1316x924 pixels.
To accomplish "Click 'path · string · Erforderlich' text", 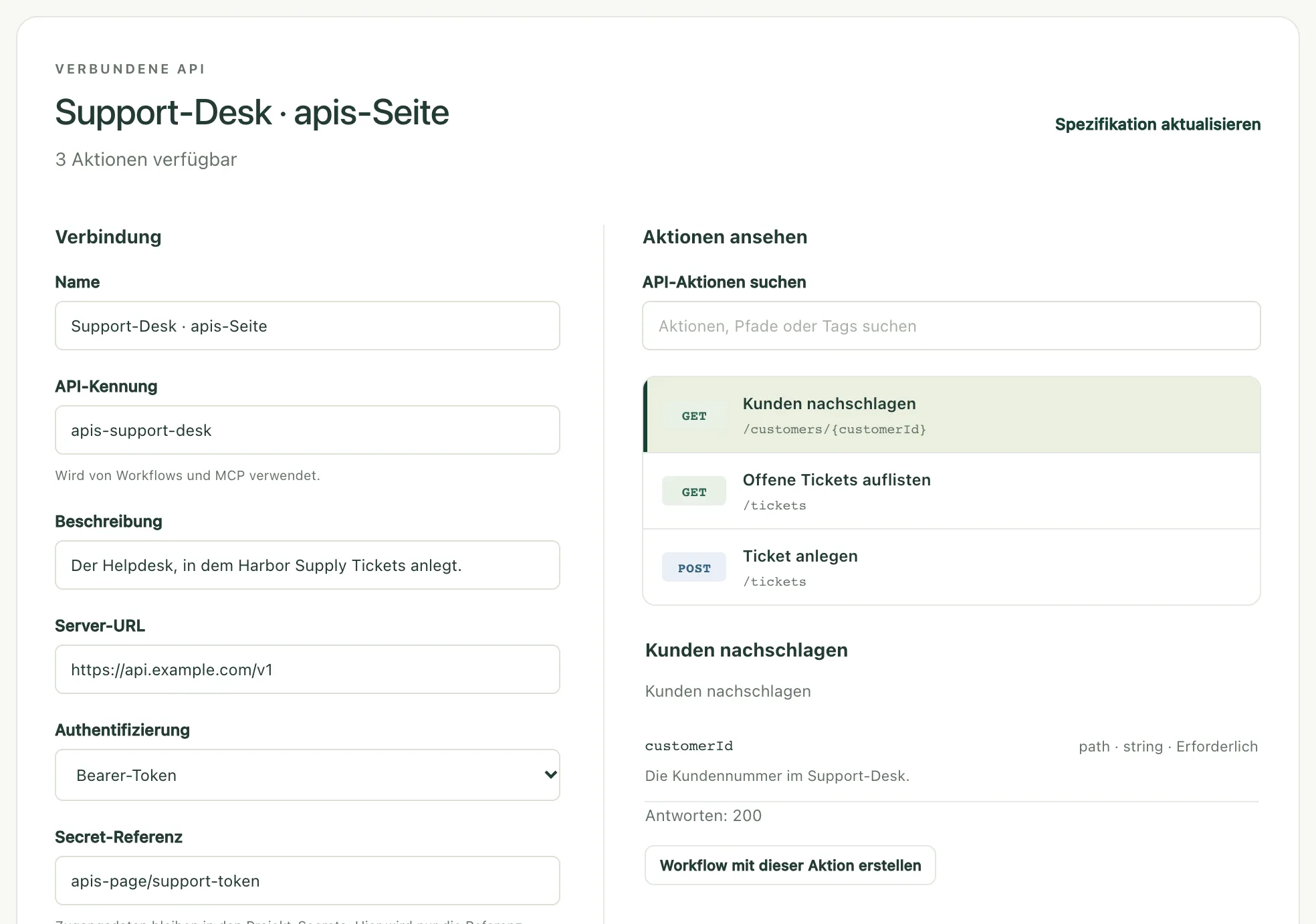I will (x=1168, y=747).
